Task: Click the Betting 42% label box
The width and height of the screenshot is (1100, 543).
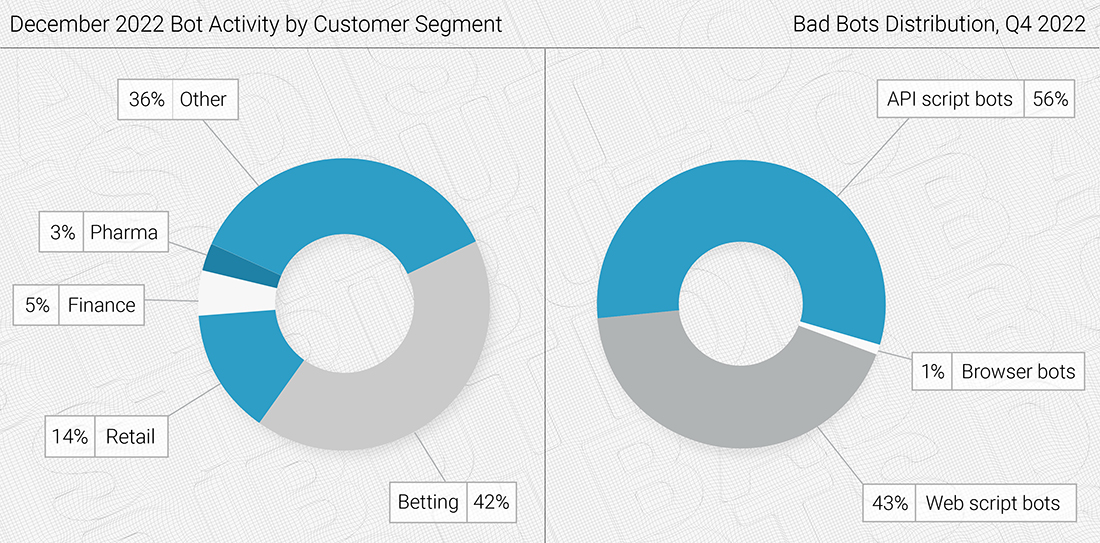Action: (452, 502)
